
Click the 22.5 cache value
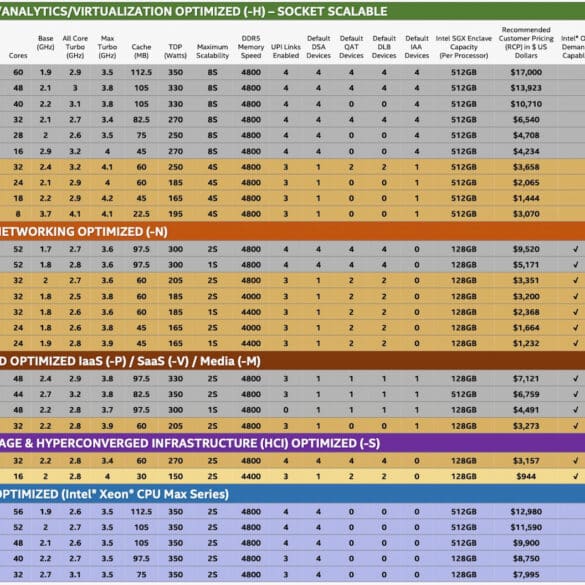tap(141, 214)
